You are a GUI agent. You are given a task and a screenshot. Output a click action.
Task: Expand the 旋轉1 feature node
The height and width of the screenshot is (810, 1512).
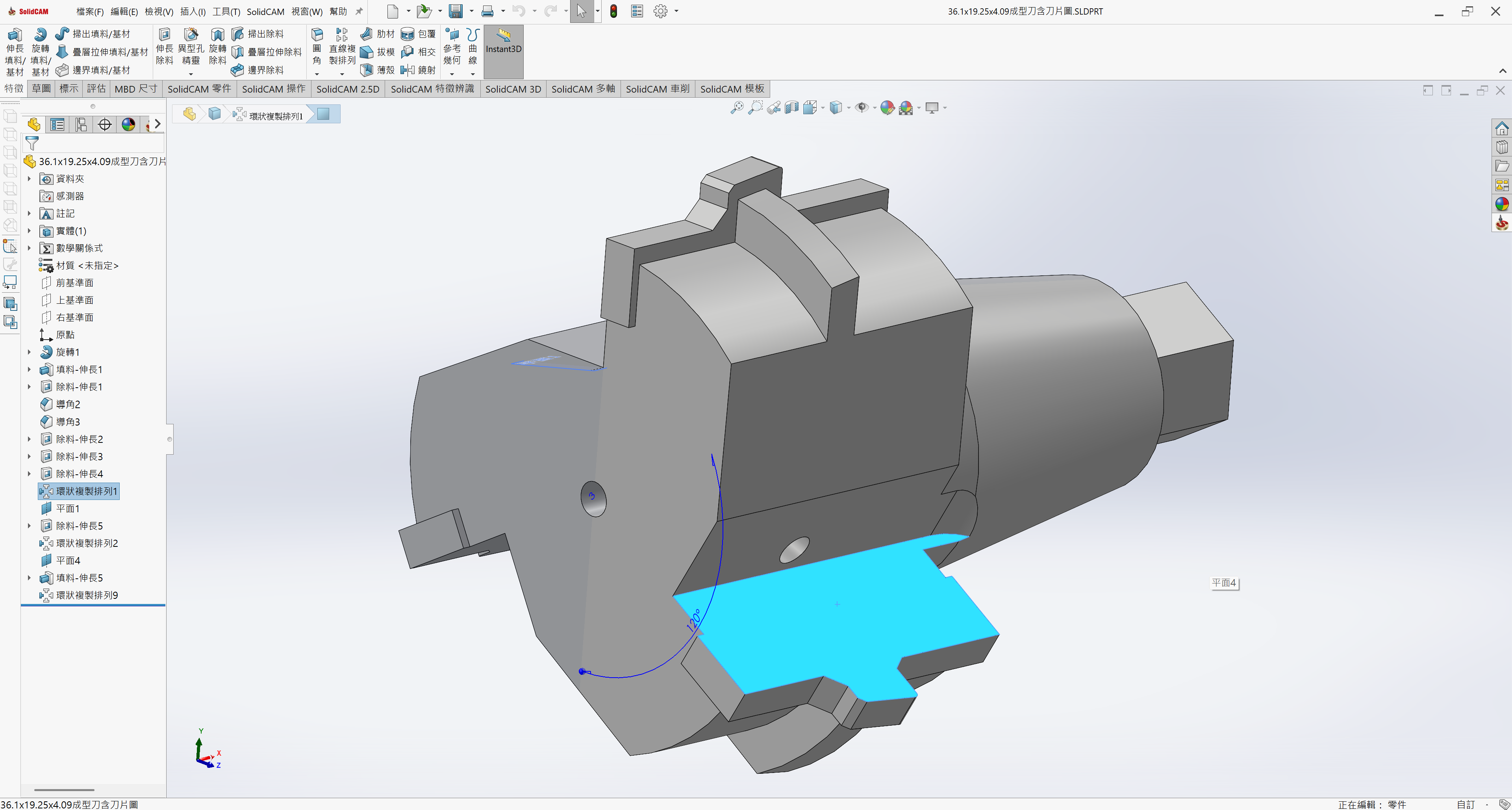click(30, 352)
